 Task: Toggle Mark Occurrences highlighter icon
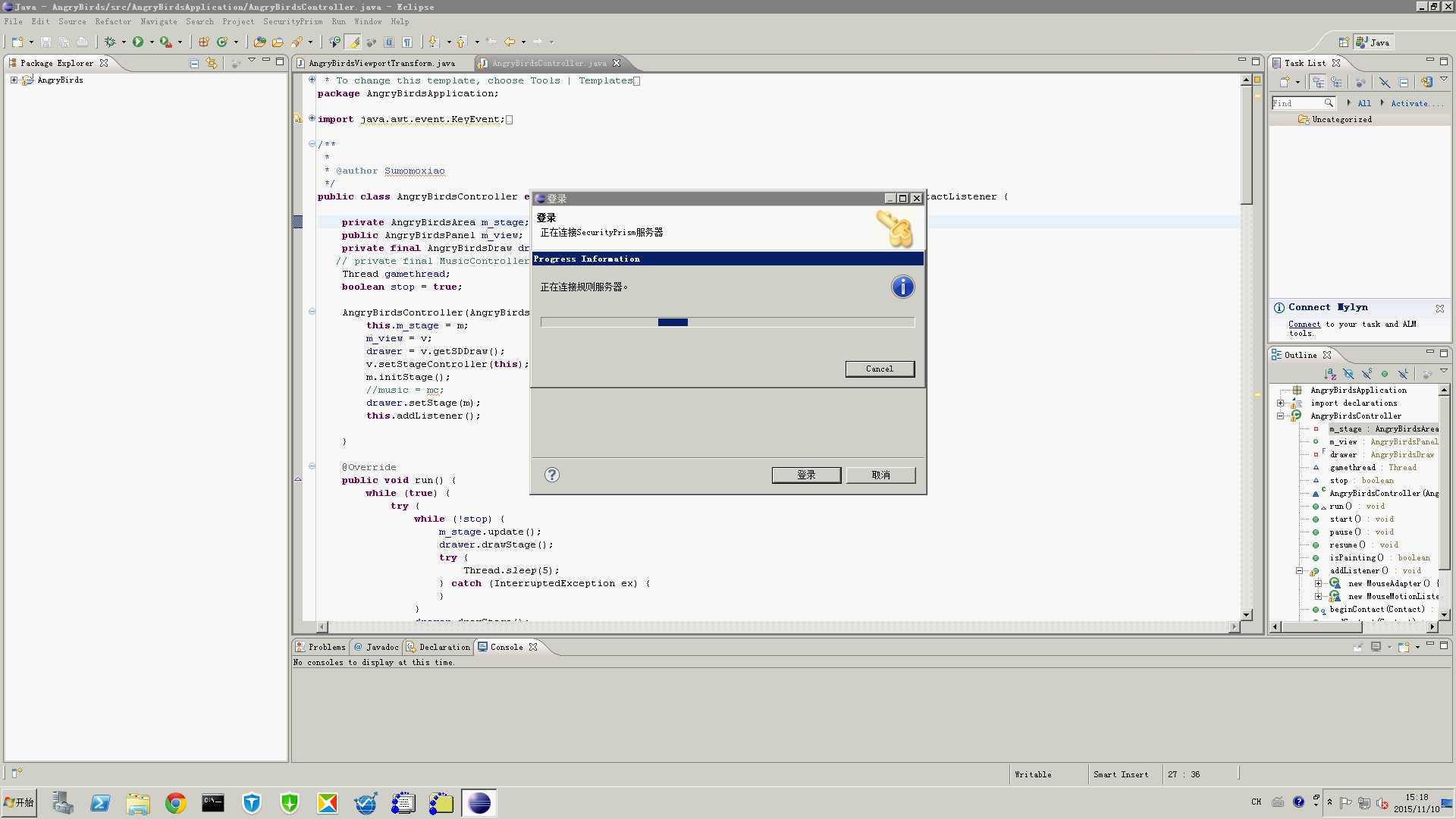coord(353,42)
